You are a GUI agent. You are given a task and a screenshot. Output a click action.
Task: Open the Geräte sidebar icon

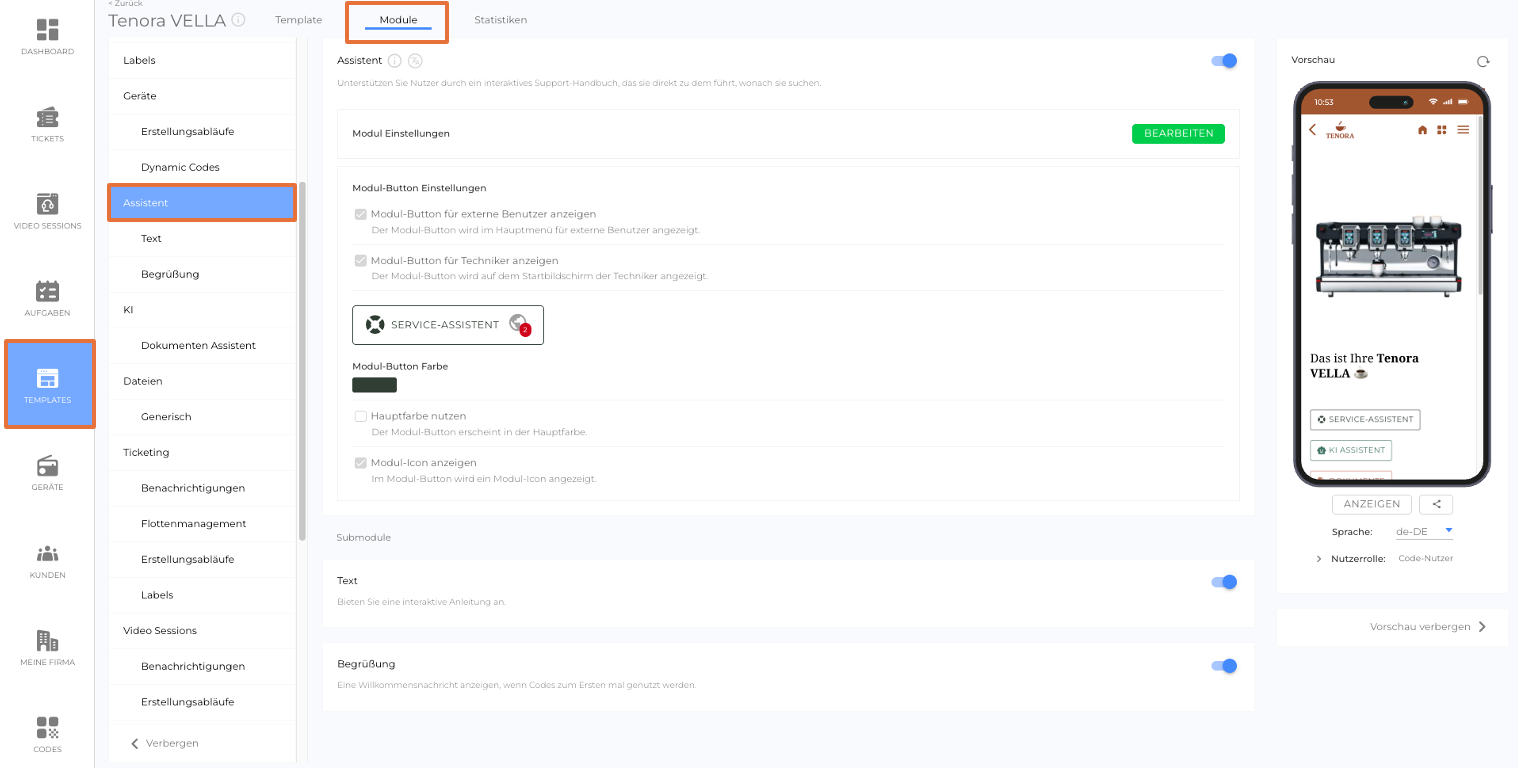click(x=47, y=466)
